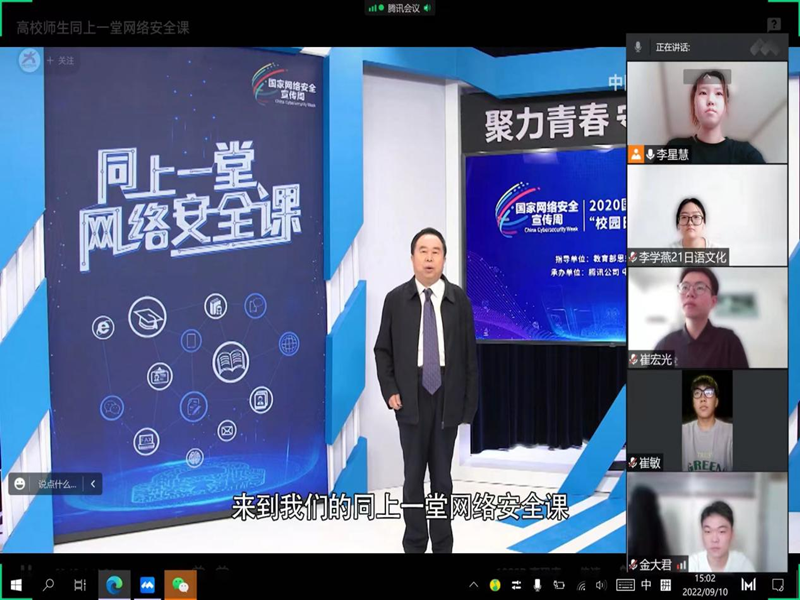
Task: Click the help question mark icon
Action: [x=774, y=25]
